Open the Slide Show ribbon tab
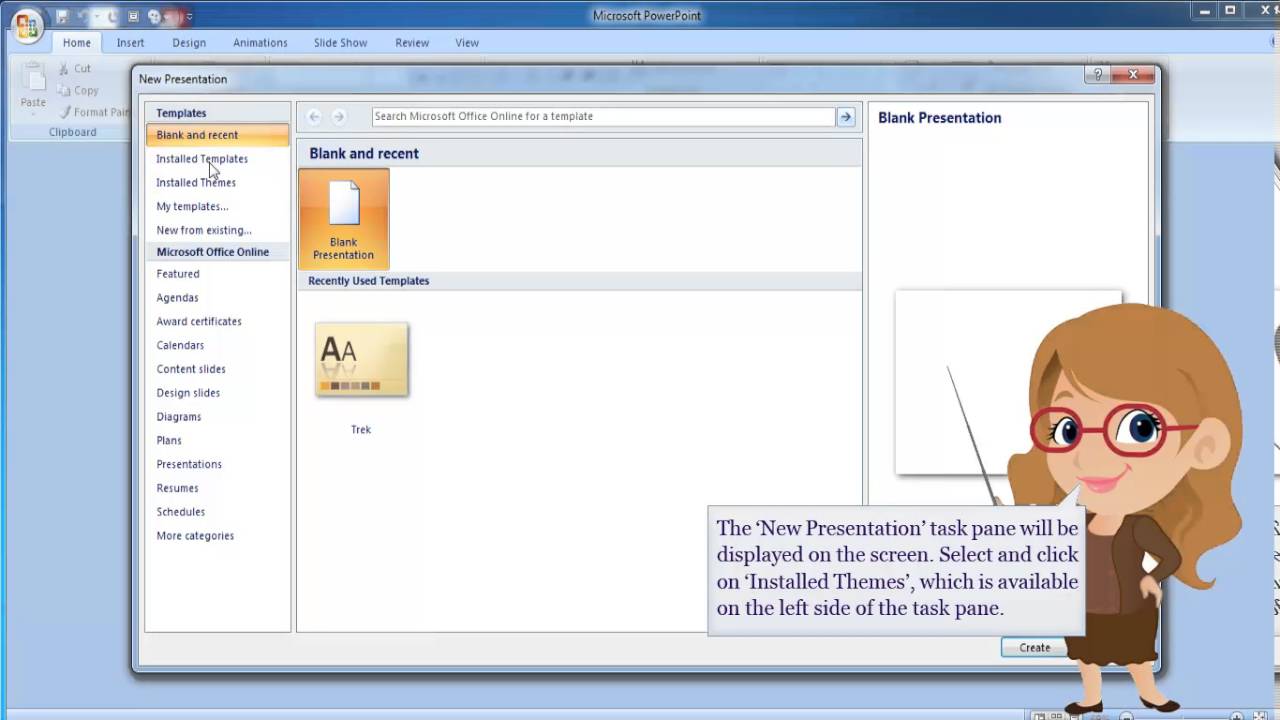Image resolution: width=1280 pixels, height=720 pixels. coord(340,43)
